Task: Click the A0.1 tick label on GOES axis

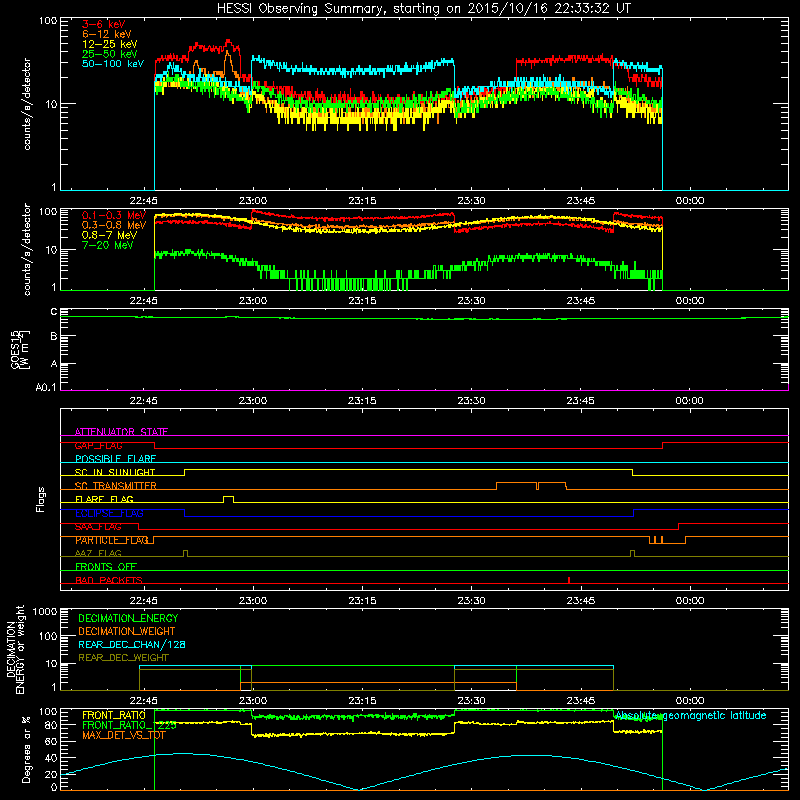Action: (x=46, y=388)
